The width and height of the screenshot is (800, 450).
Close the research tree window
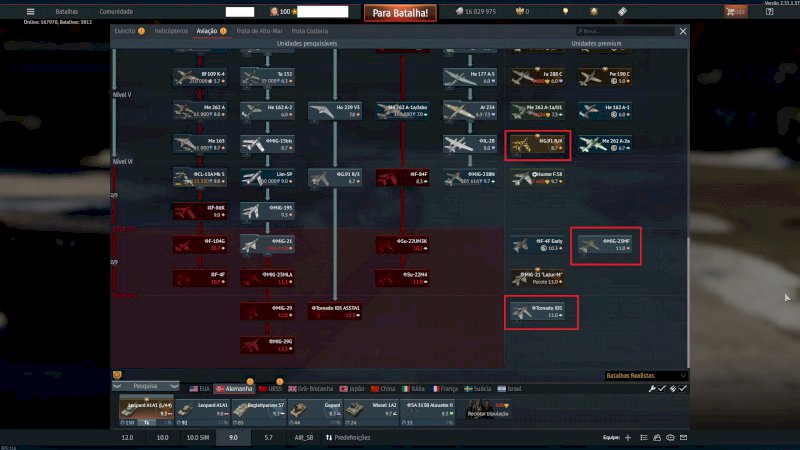tap(683, 32)
